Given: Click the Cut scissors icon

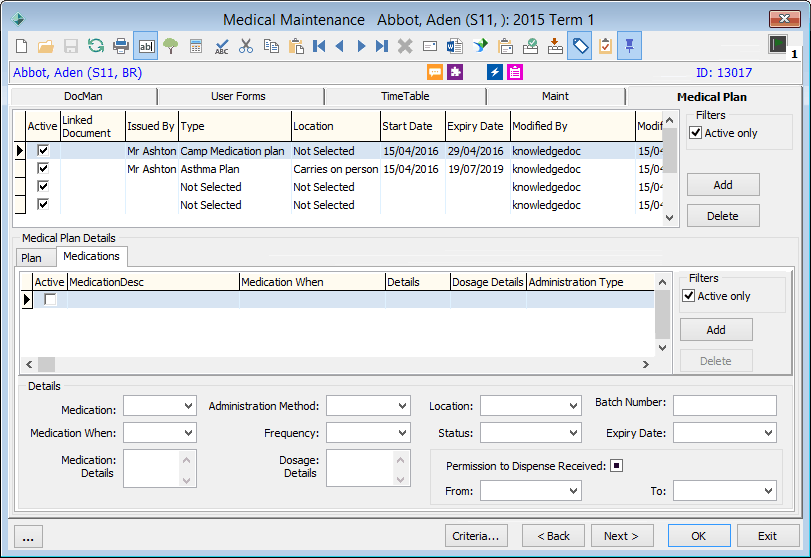Looking at the screenshot, I should click(x=246, y=46).
